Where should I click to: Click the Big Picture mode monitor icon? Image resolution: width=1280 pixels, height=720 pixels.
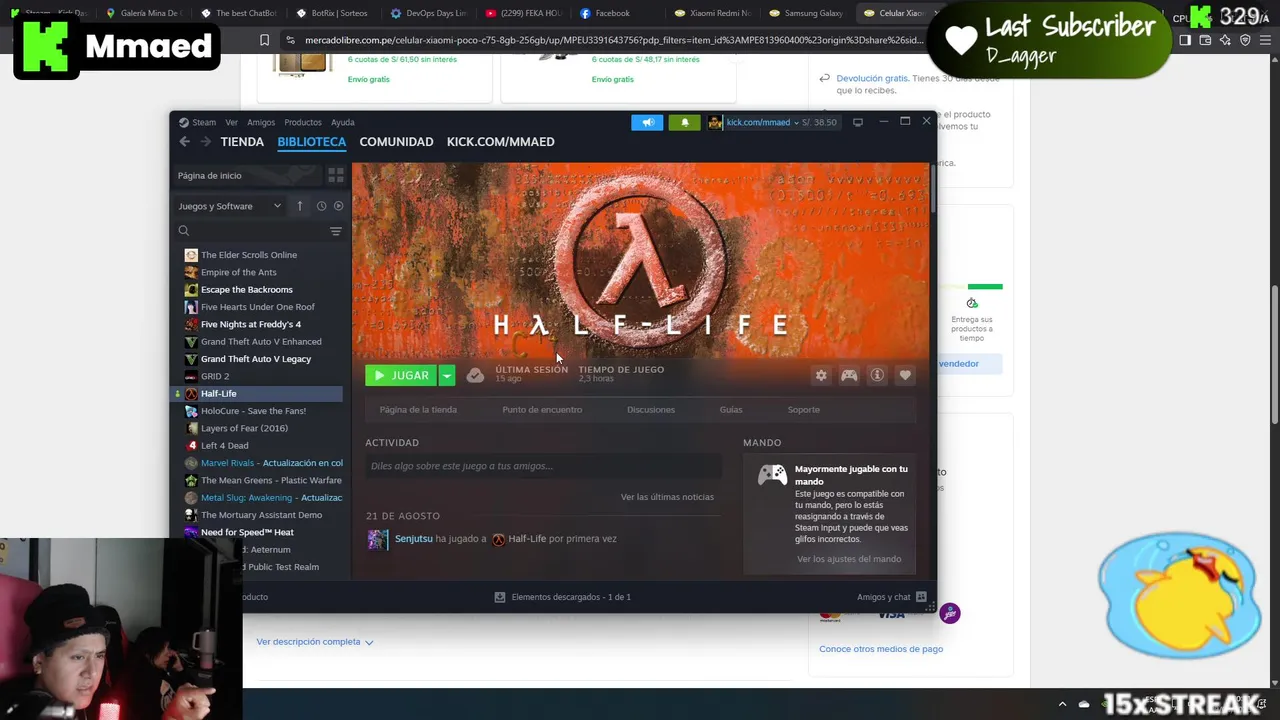tap(857, 122)
